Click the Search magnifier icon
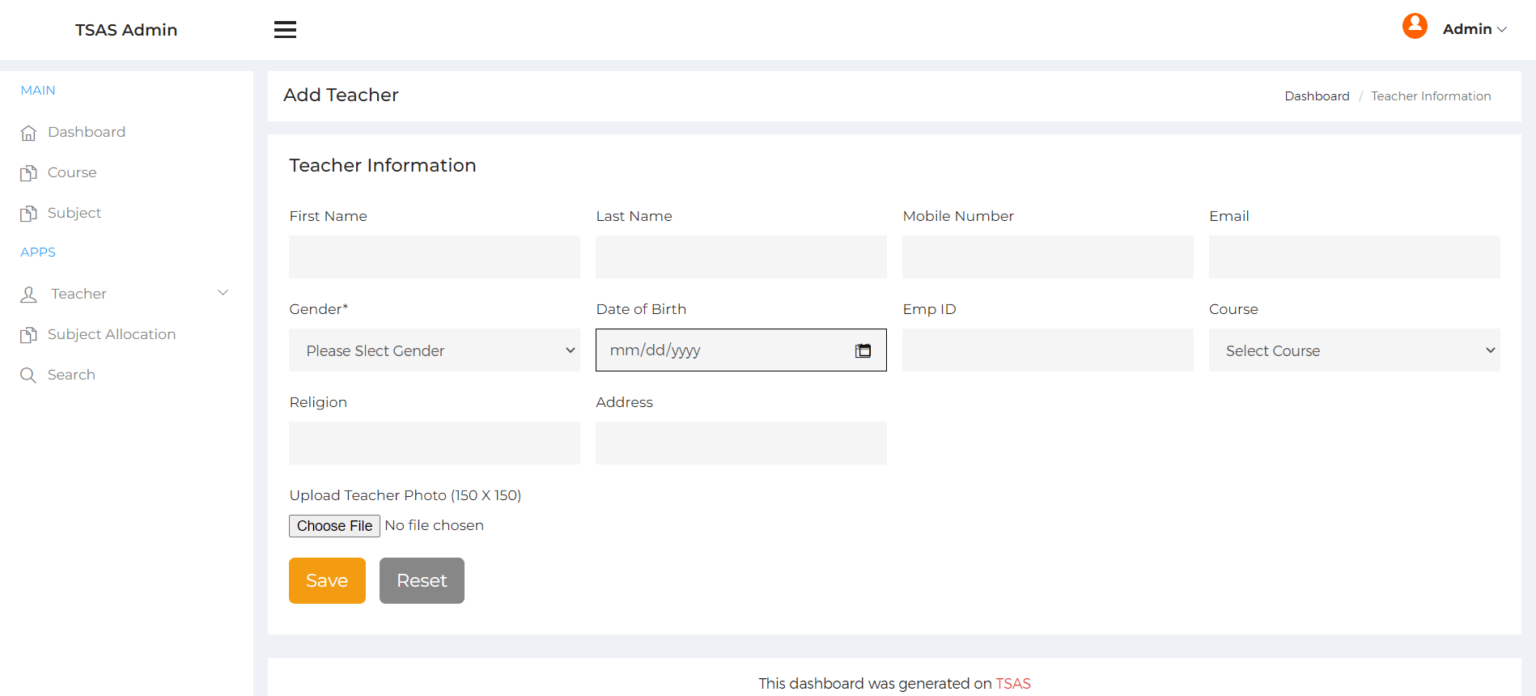 pyautogui.click(x=28, y=374)
